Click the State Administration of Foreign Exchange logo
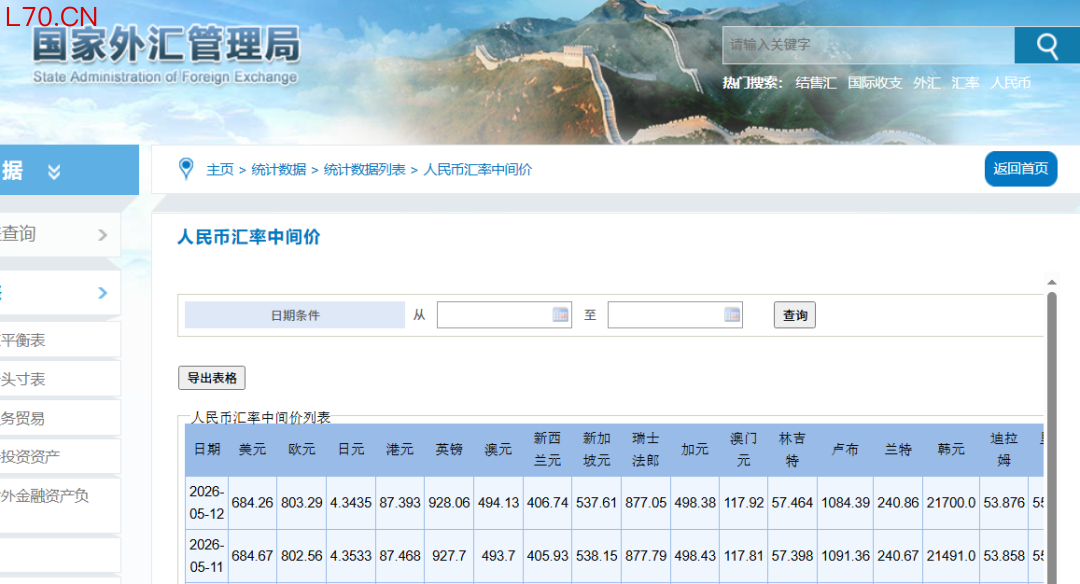Image resolution: width=1080 pixels, height=584 pixels. tap(167, 55)
